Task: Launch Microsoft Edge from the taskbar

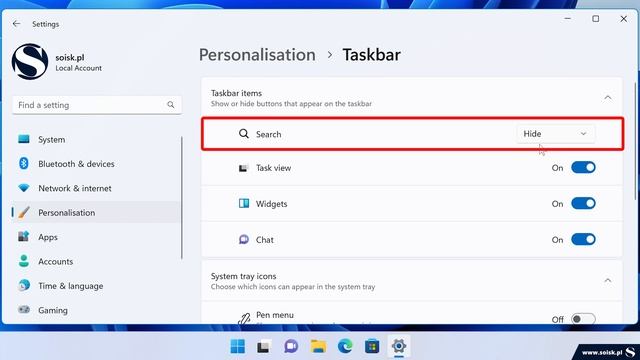Action: click(345, 347)
